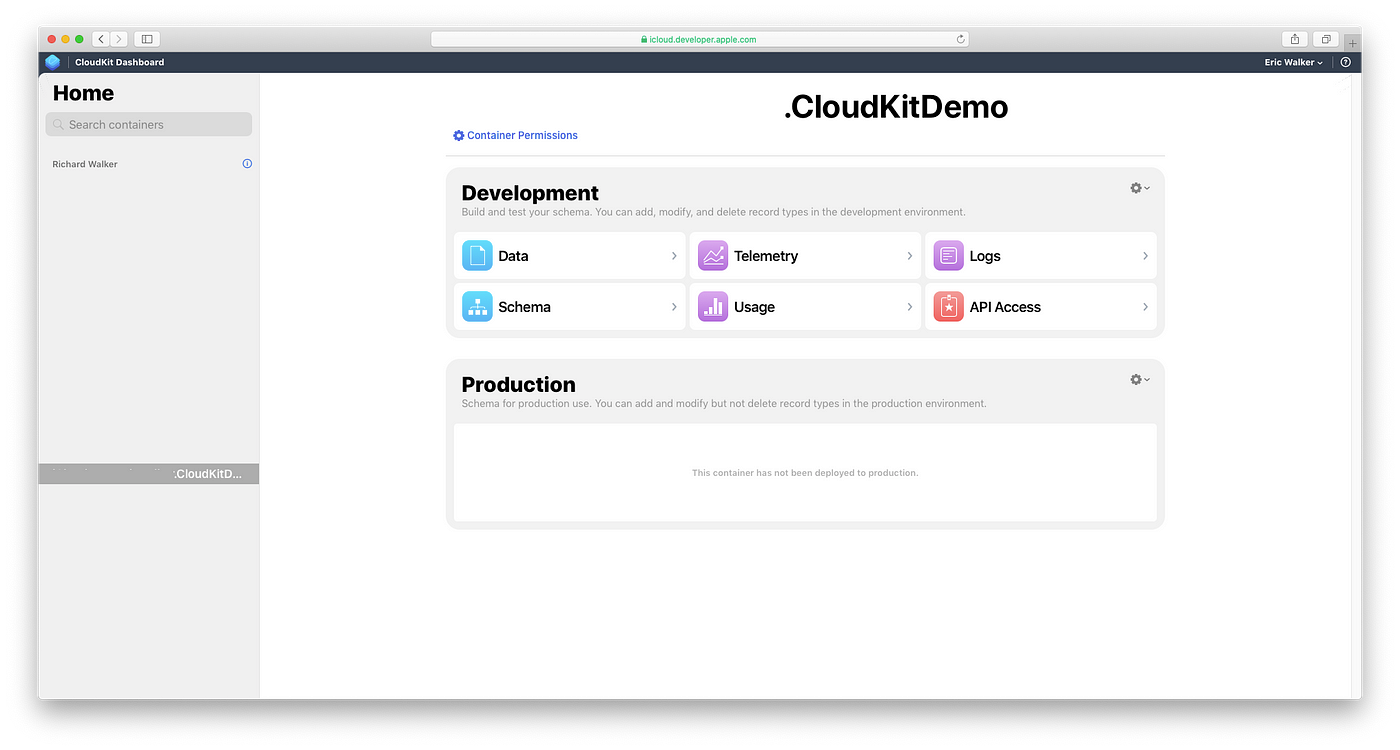Select the Logs label
The height and width of the screenshot is (750, 1400).
point(985,256)
